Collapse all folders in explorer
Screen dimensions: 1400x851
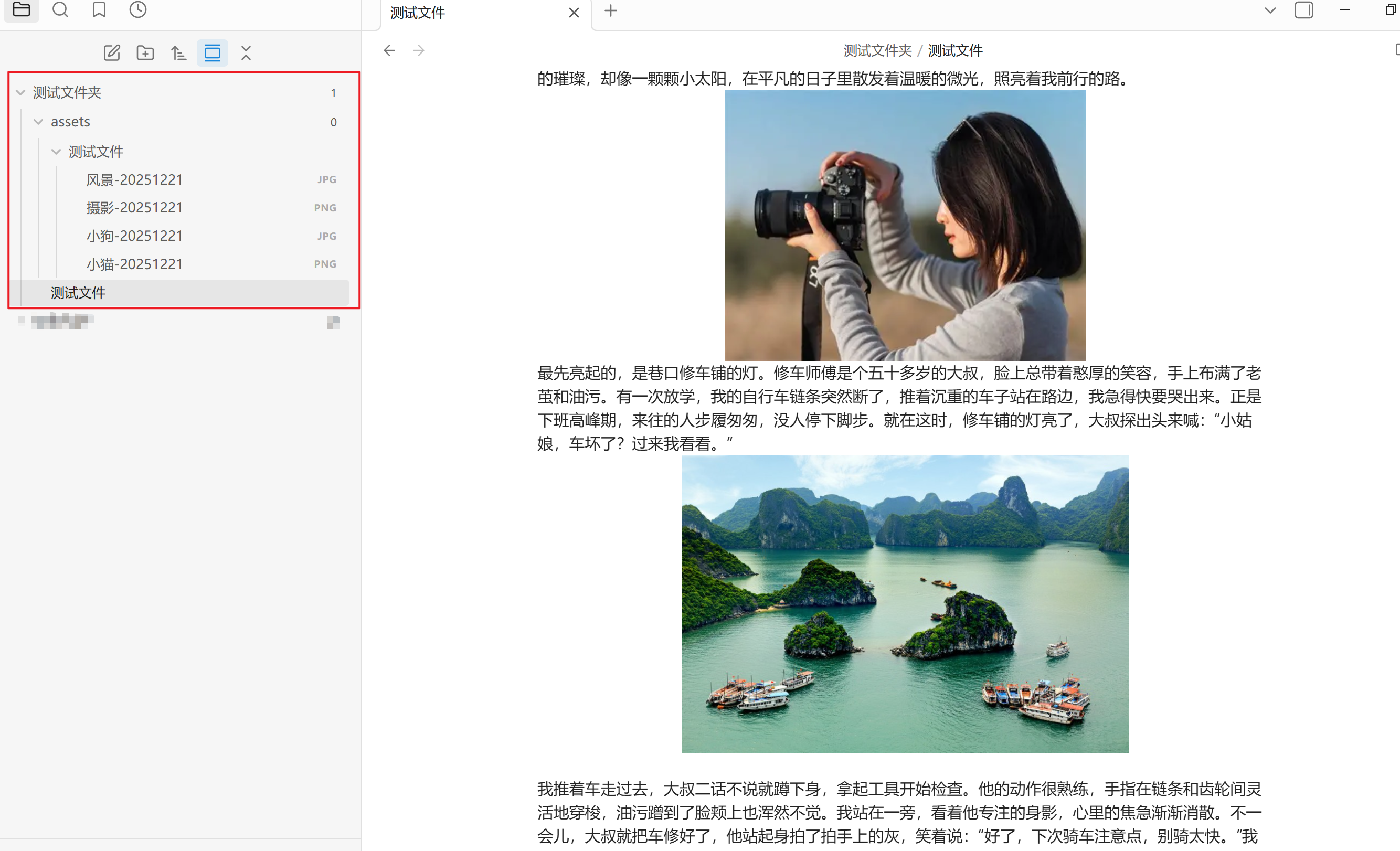coord(246,53)
